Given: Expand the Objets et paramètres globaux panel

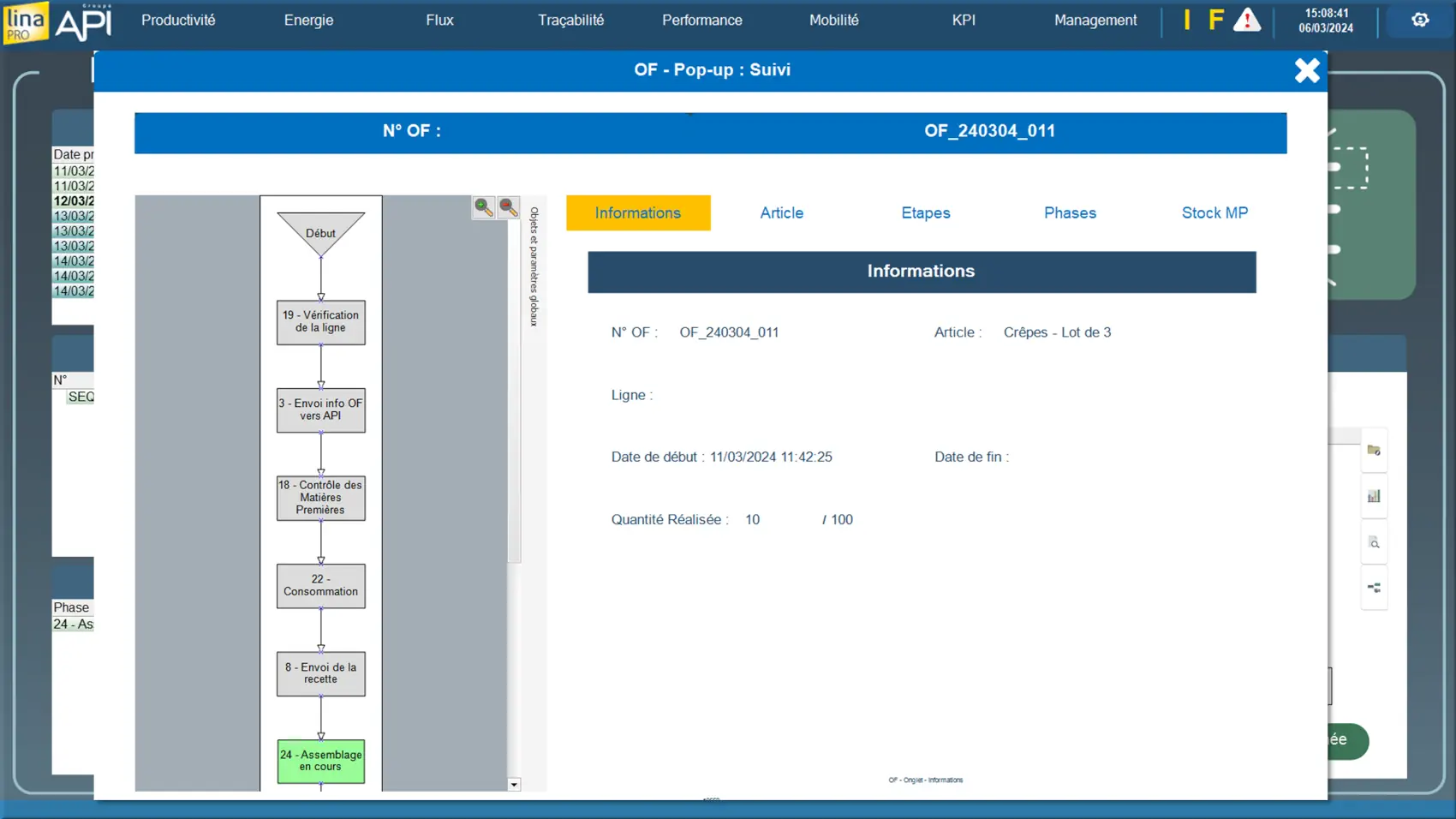Looking at the screenshot, I should 534,266.
